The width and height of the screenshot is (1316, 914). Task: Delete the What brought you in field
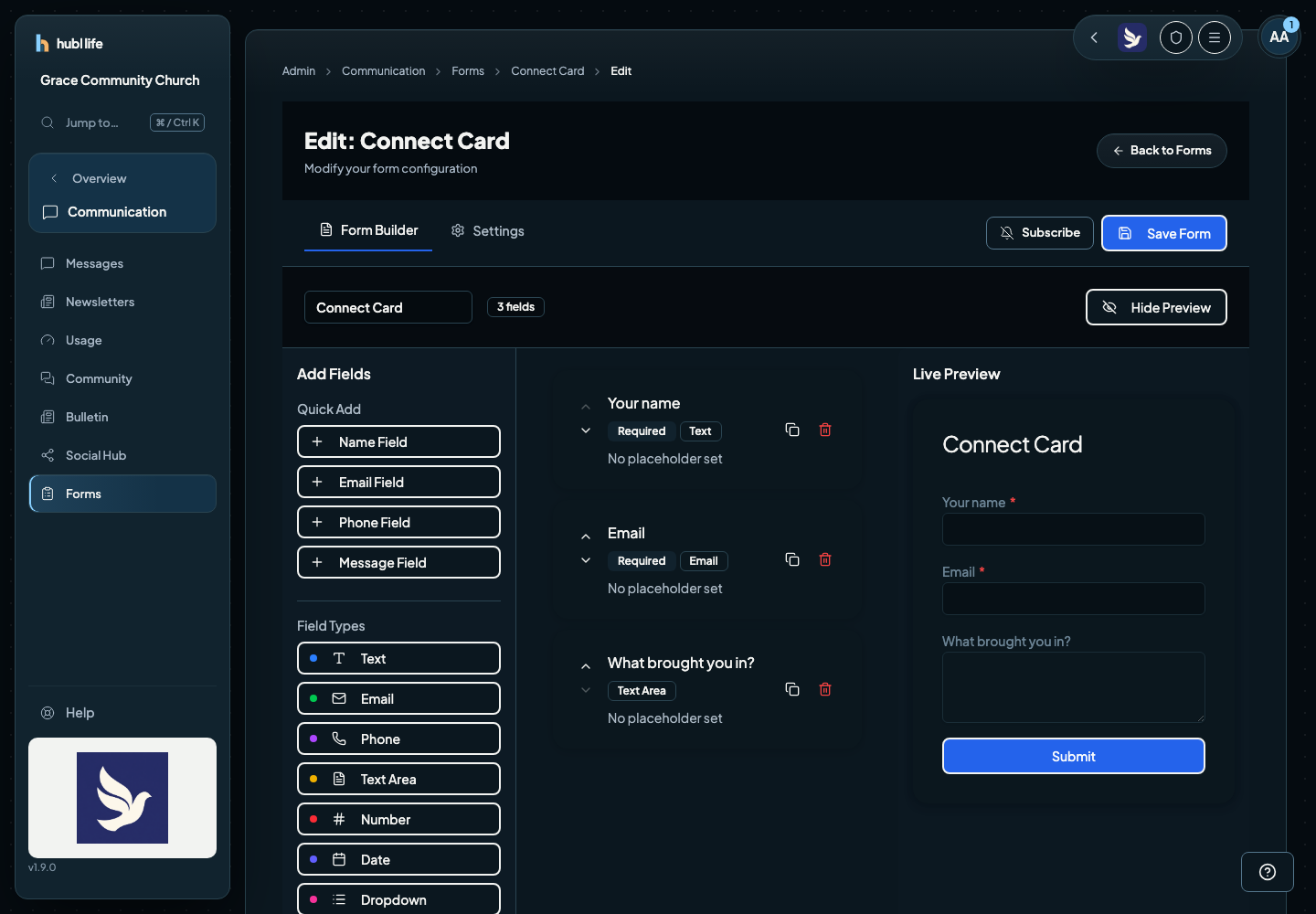[x=825, y=689]
